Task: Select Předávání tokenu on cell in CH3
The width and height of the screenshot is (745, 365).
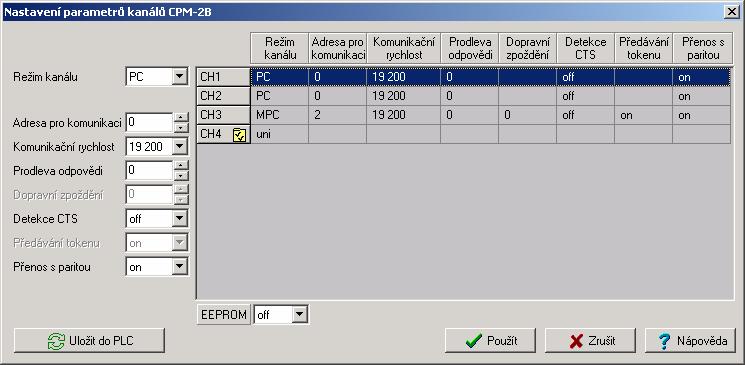Action: point(644,115)
